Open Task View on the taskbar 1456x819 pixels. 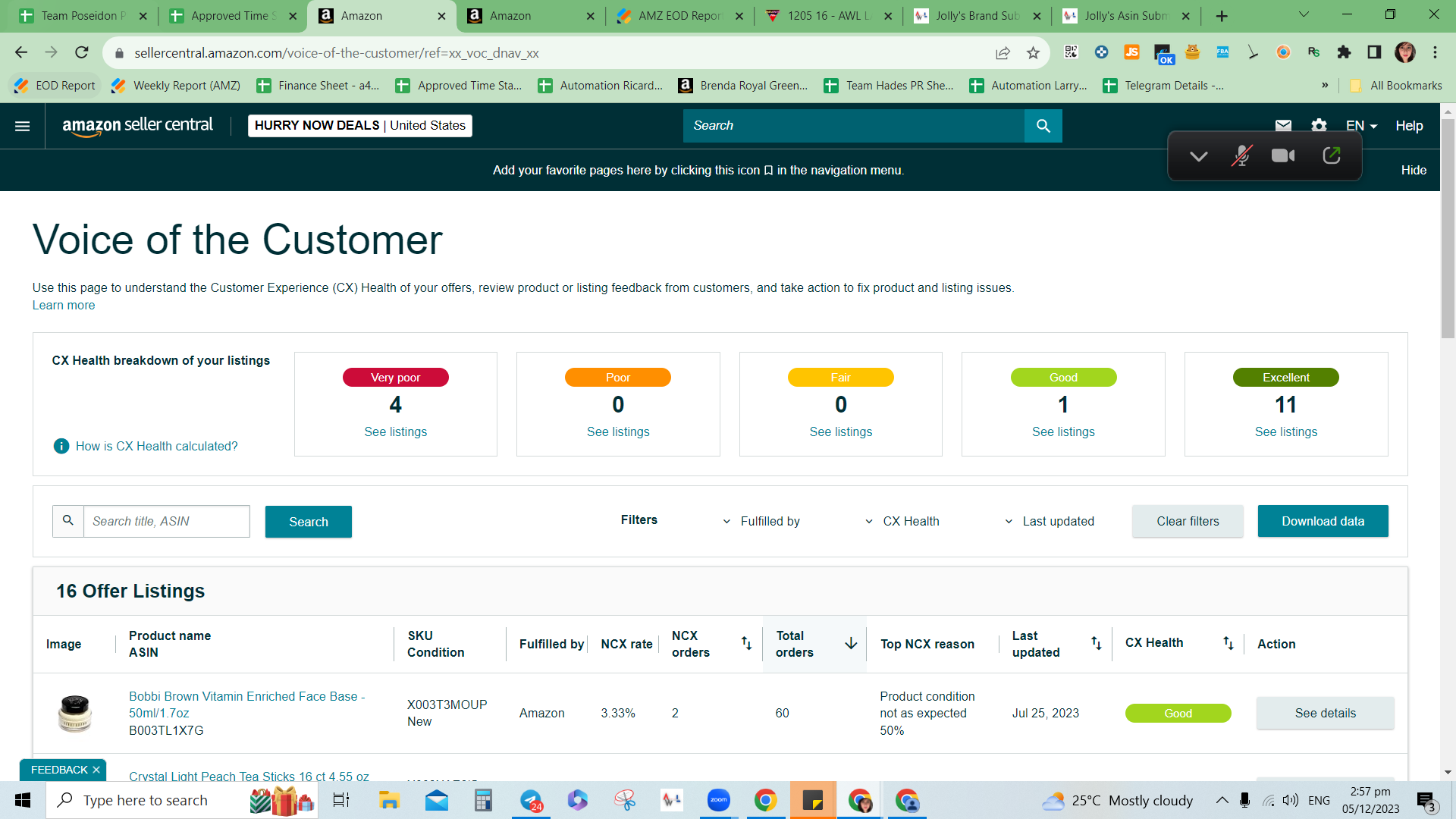tap(341, 800)
